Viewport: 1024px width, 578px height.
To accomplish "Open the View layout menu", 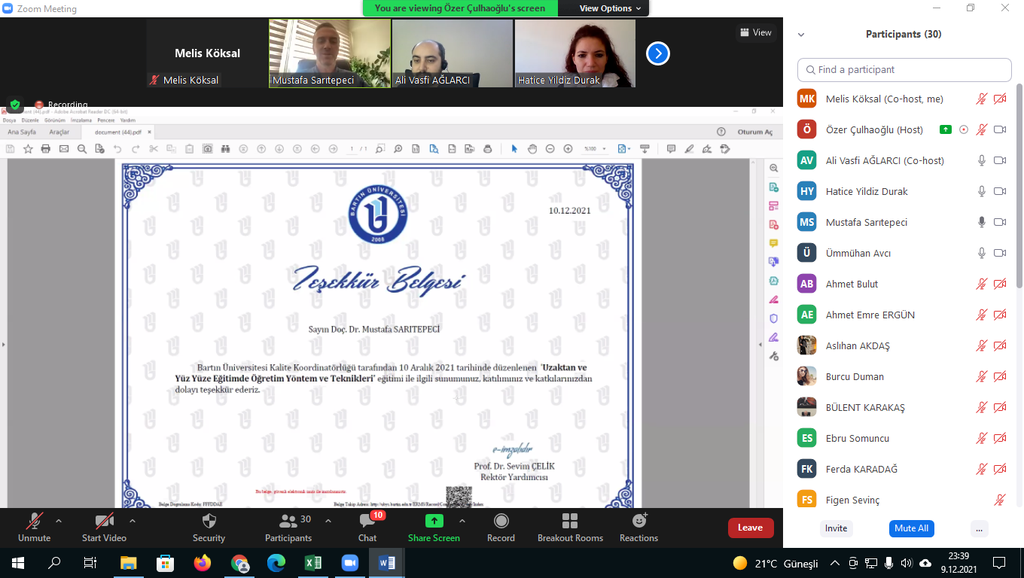I will pos(756,32).
